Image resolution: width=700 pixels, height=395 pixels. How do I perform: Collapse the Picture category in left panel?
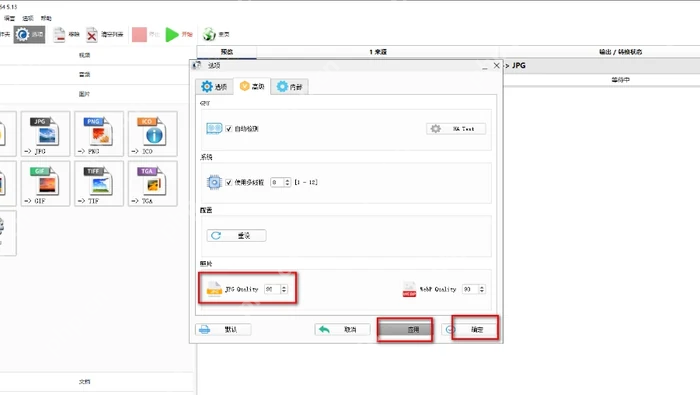coord(84,94)
